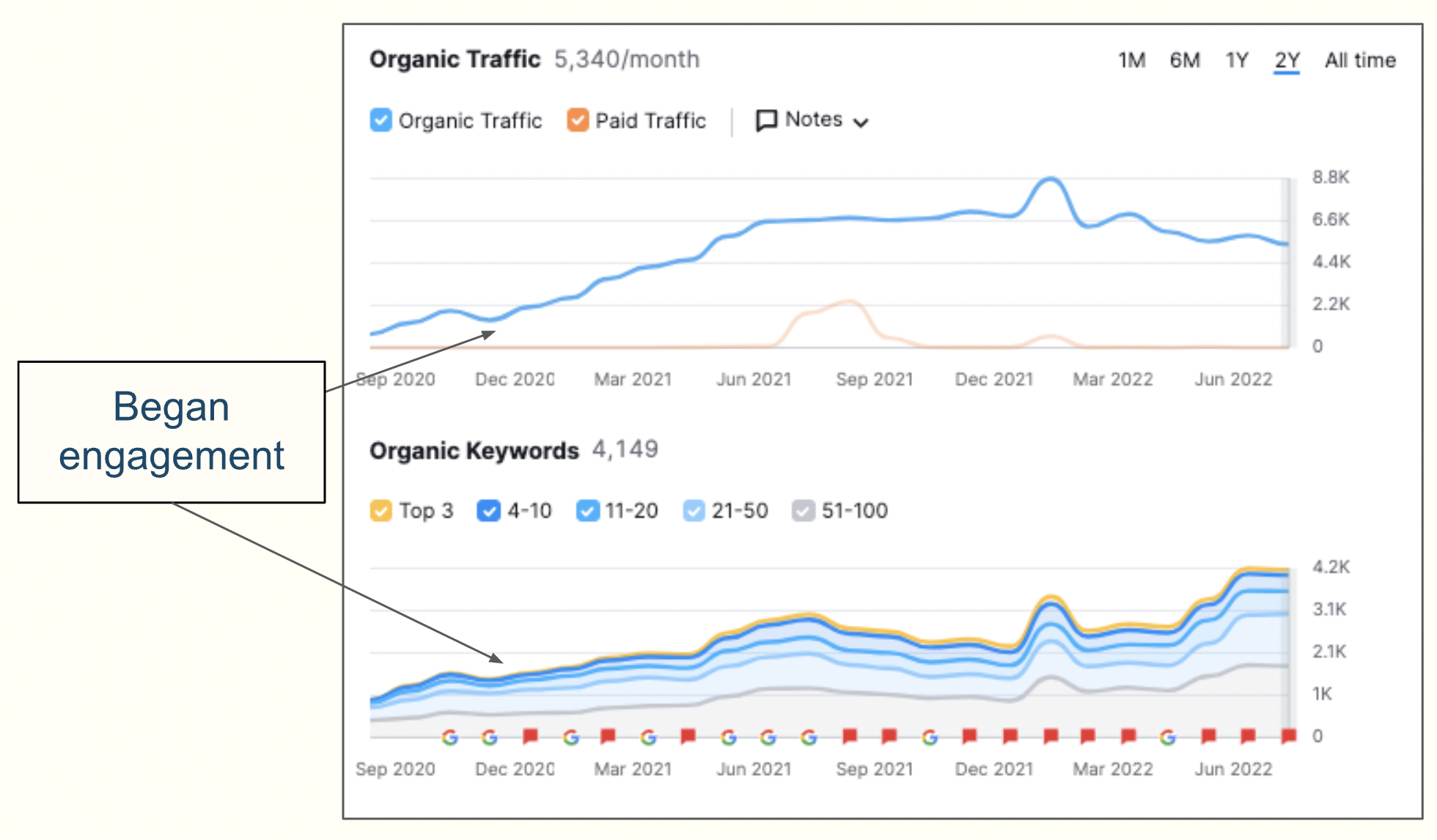Viewport: 1437px width, 840px height.
Task: Toggle the Paid Traffic checkbox
Action: pos(578,120)
